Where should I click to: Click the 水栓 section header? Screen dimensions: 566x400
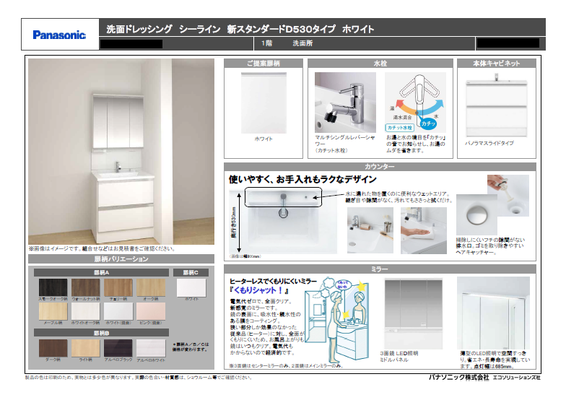380,64
